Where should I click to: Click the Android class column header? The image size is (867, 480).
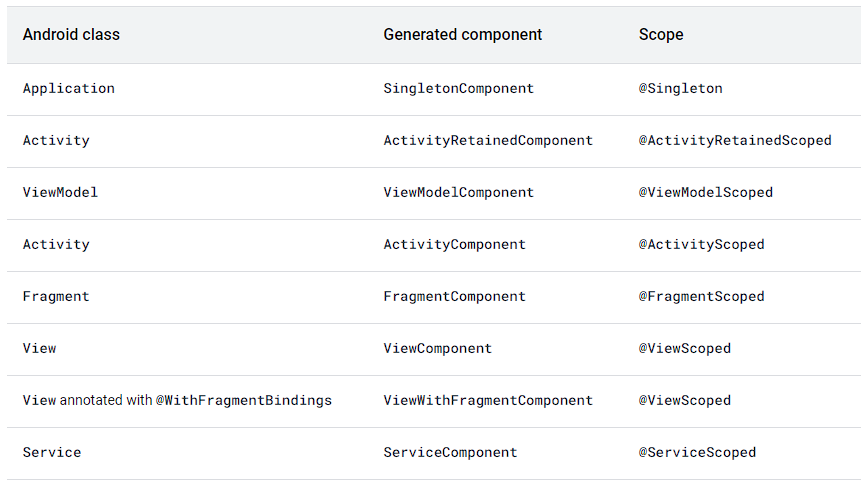[71, 35]
